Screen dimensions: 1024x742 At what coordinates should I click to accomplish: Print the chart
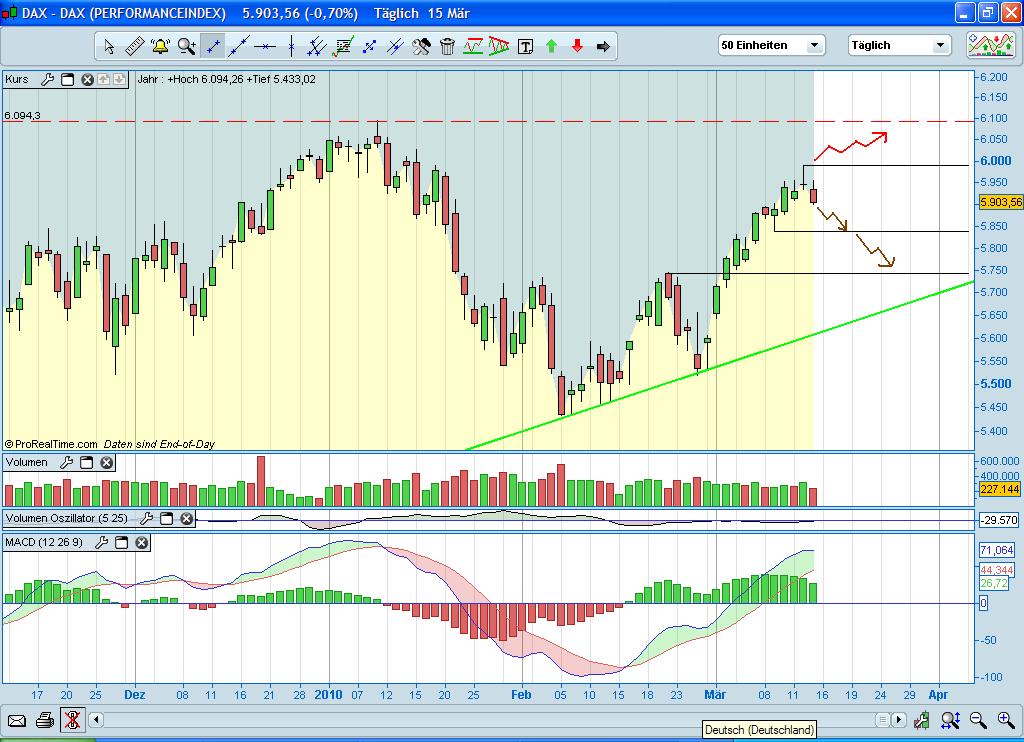click(44, 720)
